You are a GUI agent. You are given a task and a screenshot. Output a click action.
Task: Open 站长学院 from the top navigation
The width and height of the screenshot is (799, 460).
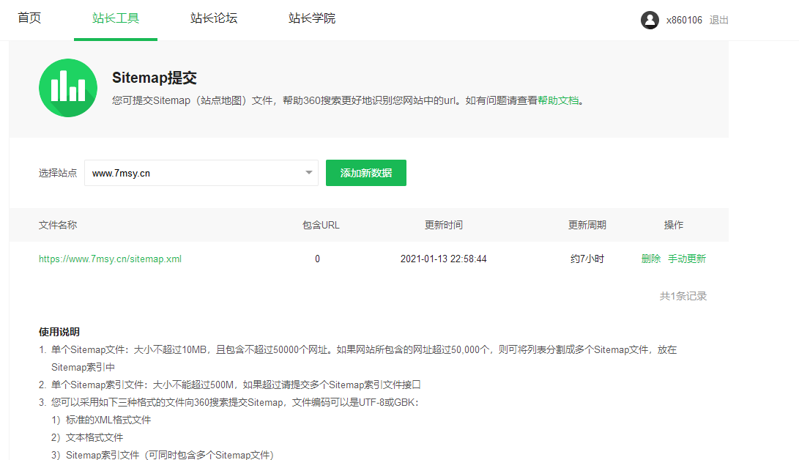click(x=312, y=18)
